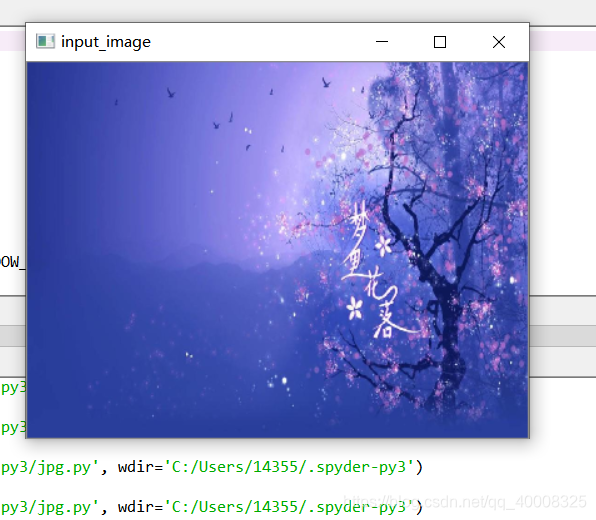Click the input_image title bar text
The width and height of the screenshot is (596, 520).
click(x=106, y=42)
